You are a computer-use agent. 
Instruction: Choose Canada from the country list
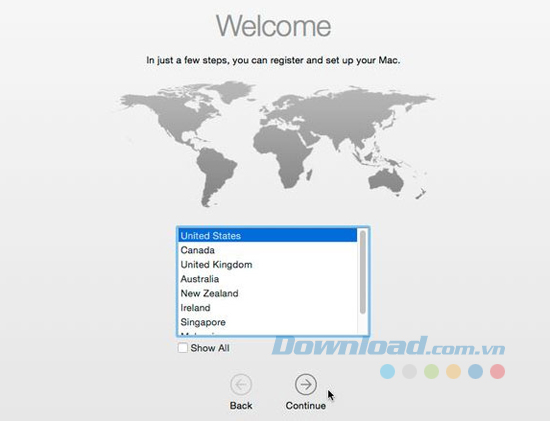268,250
